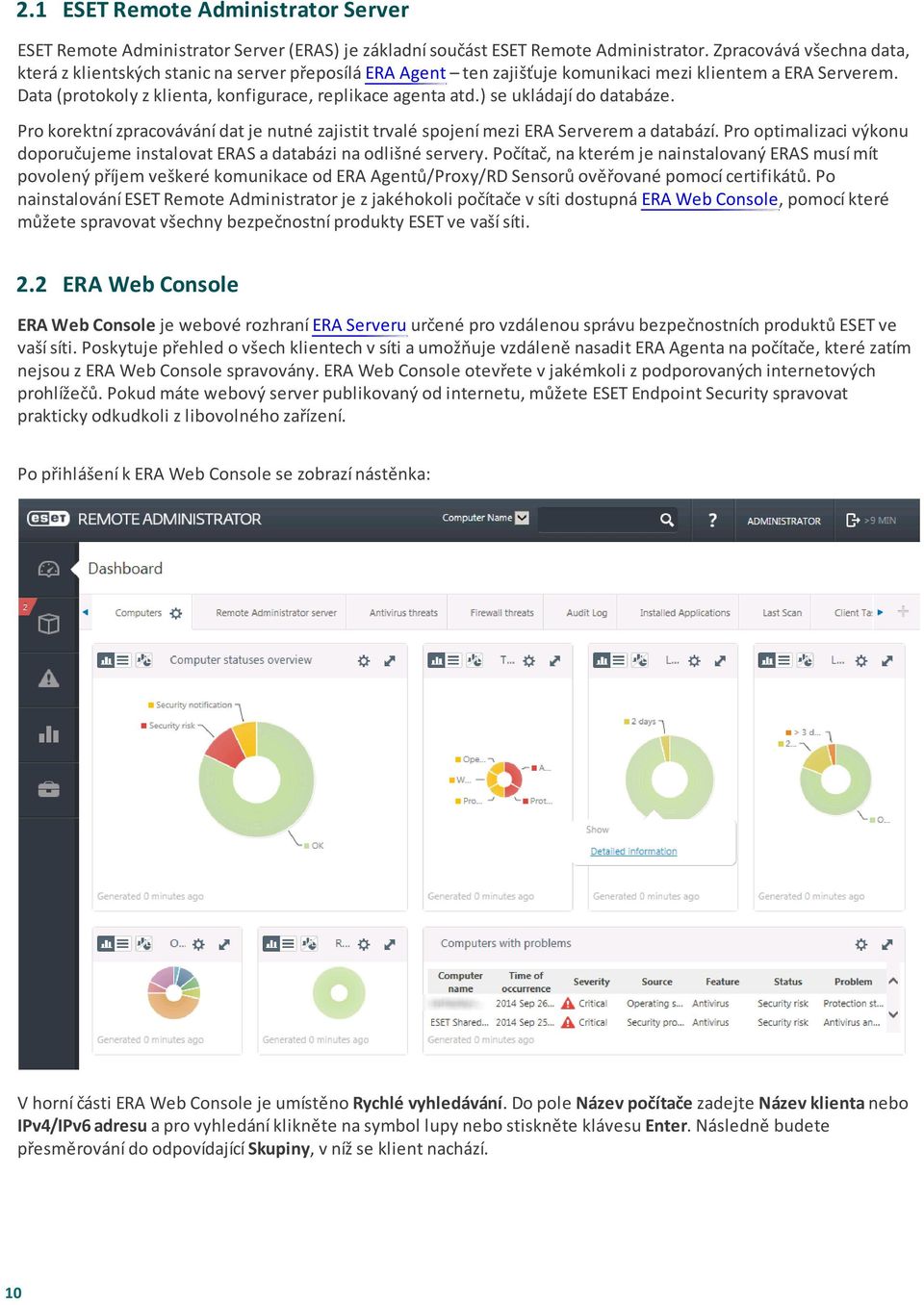The height and width of the screenshot is (1305, 924).
Task: Open gear of Computers with problems panel
Action: pos(861,945)
